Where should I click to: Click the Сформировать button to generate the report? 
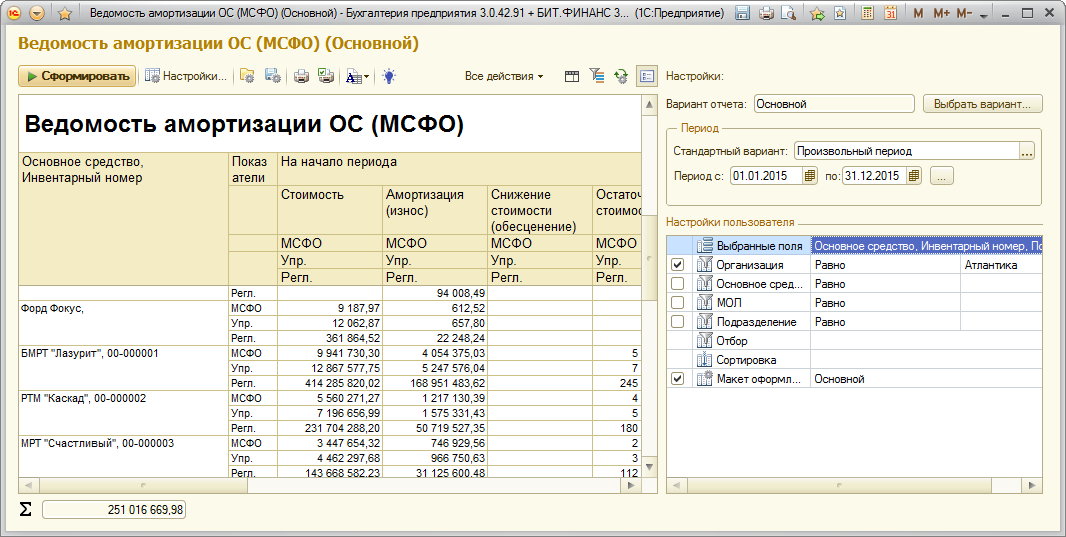(77, 76)
